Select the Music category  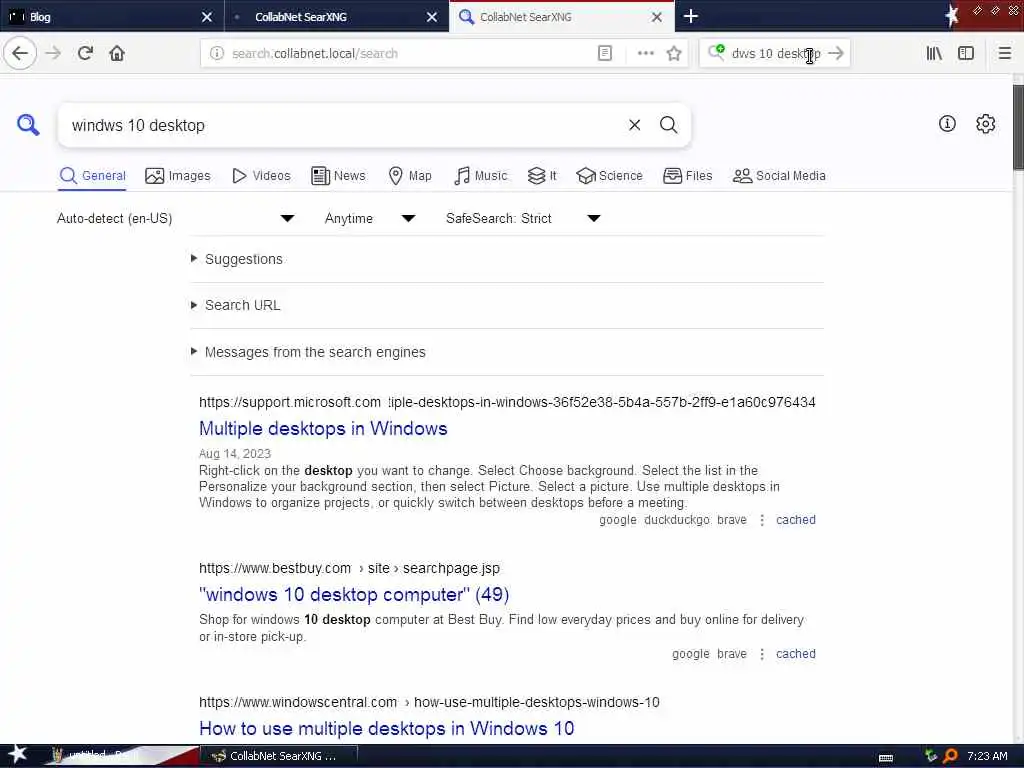coord(481,176)
